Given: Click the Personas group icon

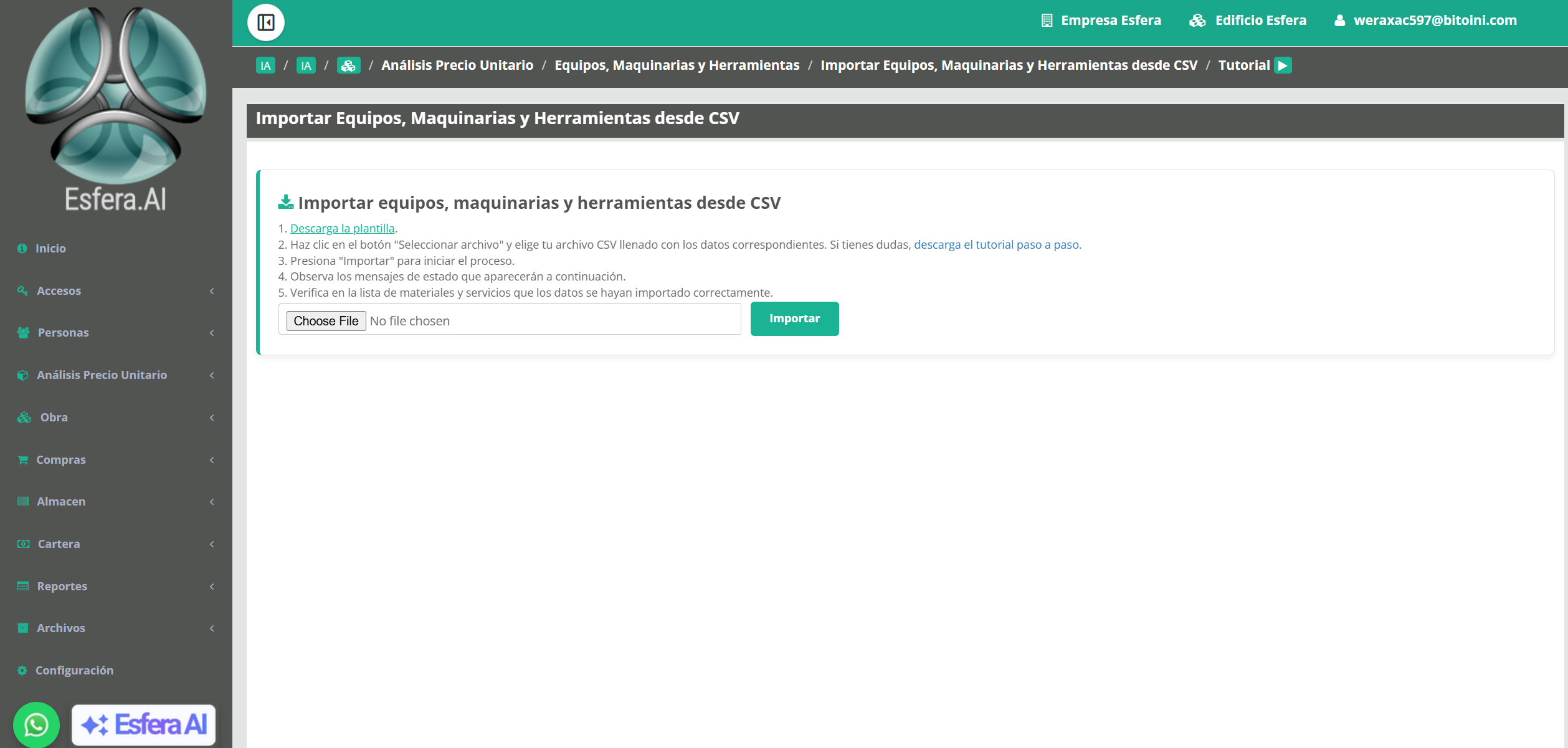Looking at the screenshot, I should click(x=24, y=332).
